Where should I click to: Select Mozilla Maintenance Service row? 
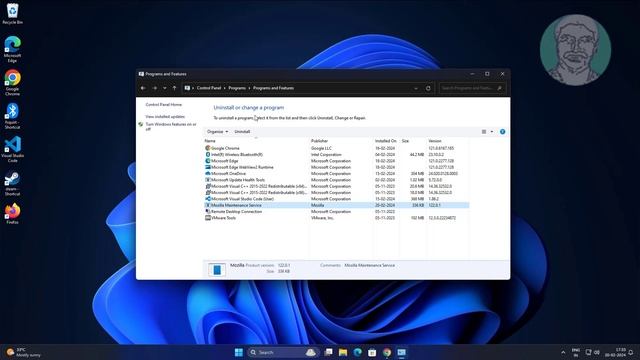[x=336, y=205]
